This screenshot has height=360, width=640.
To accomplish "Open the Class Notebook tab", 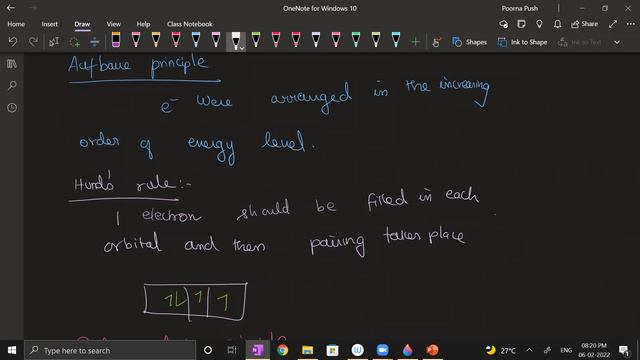I will point(189,24).
